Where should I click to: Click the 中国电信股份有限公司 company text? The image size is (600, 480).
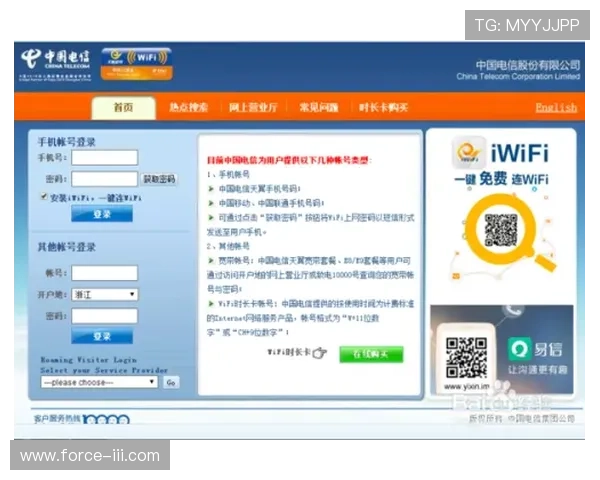[528, 65]
